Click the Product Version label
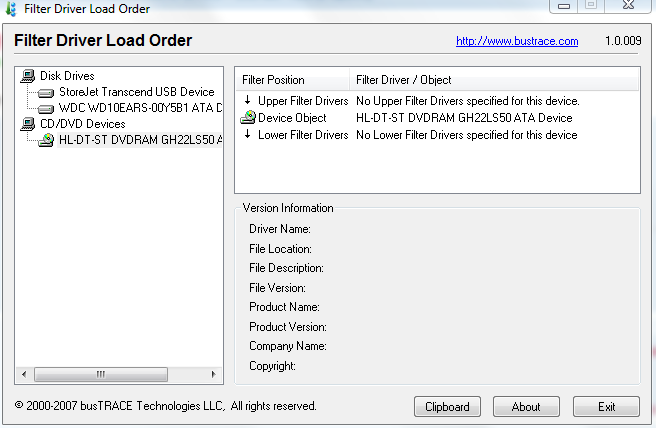This screenshot has height=428, width=656. click(288, 327)
